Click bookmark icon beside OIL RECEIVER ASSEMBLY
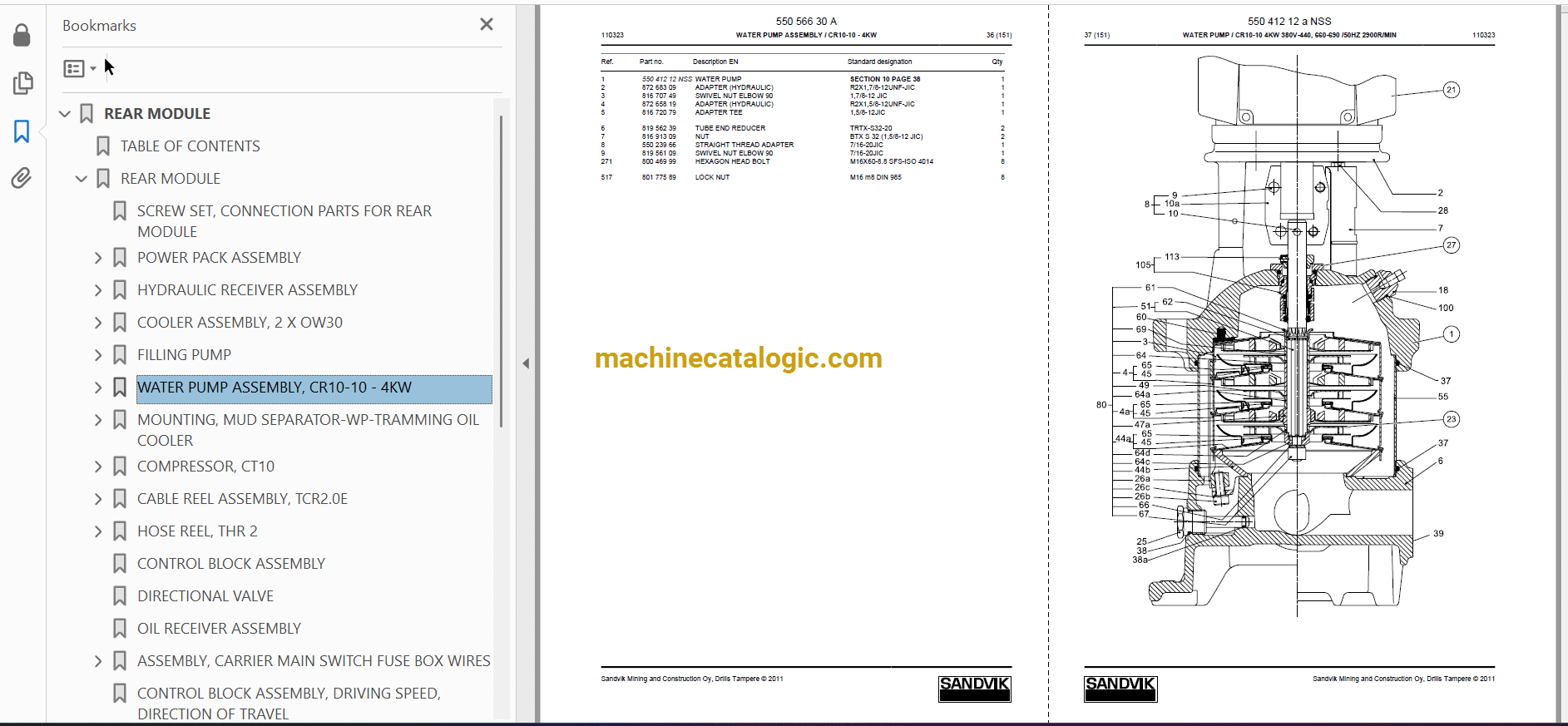The height and width of the screenshot is (726, 1568). click(x=120, y=629)
